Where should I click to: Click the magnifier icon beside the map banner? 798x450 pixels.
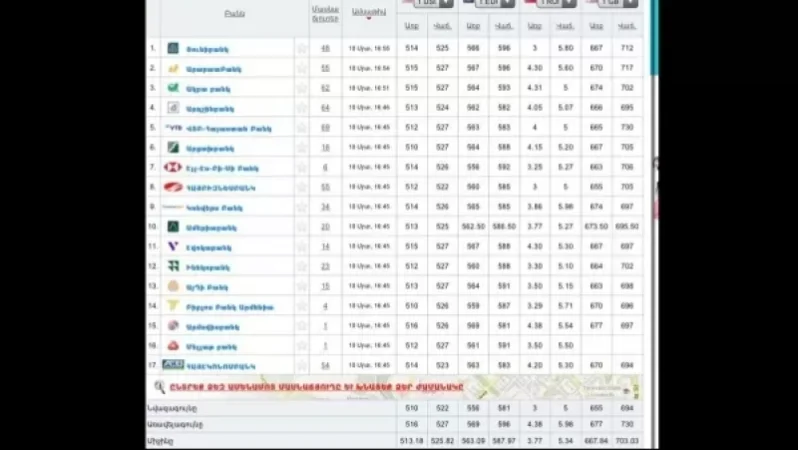[x=160, y=387]
